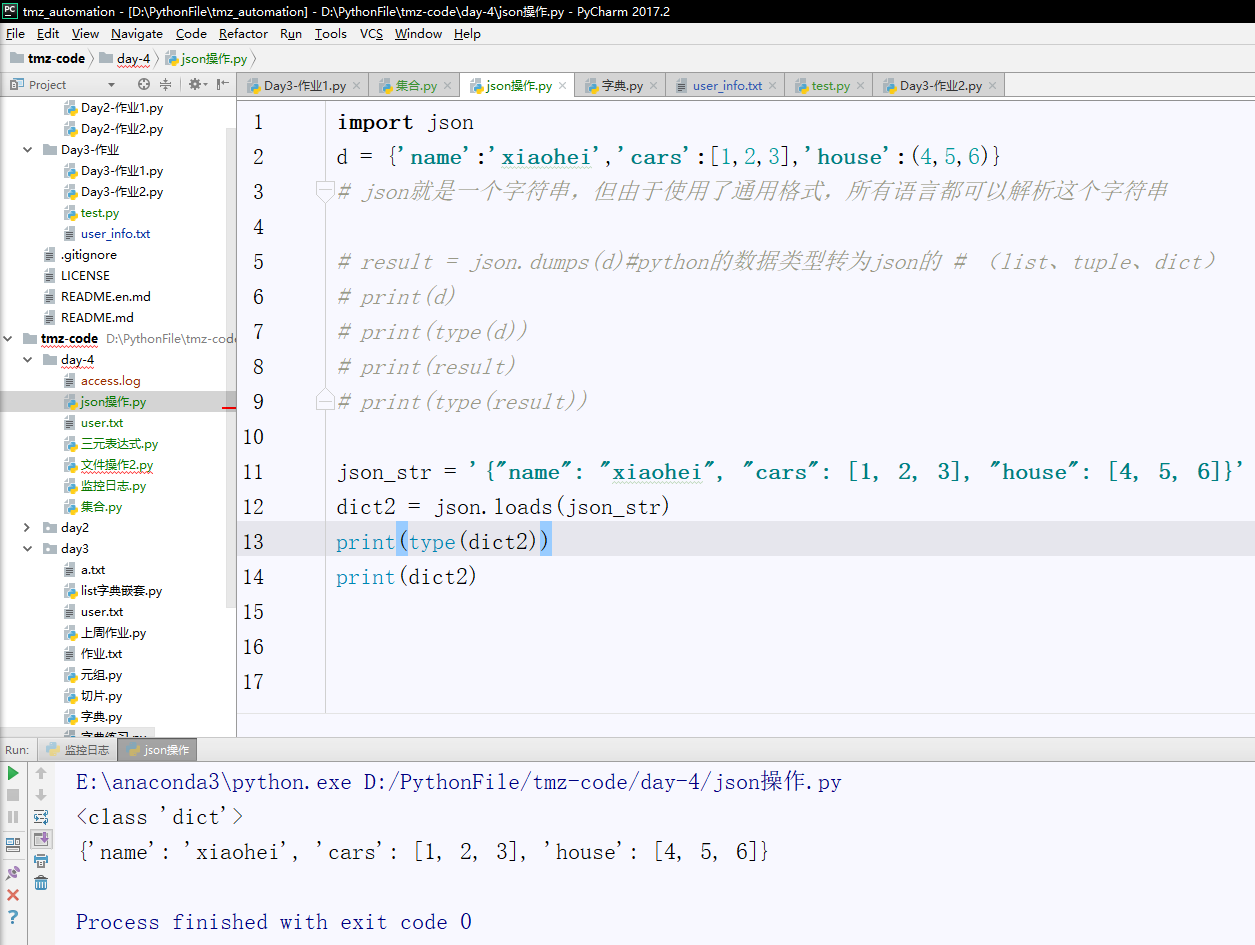Click the Pause output icon
The image size is (1255, 945).
(13, 817)
